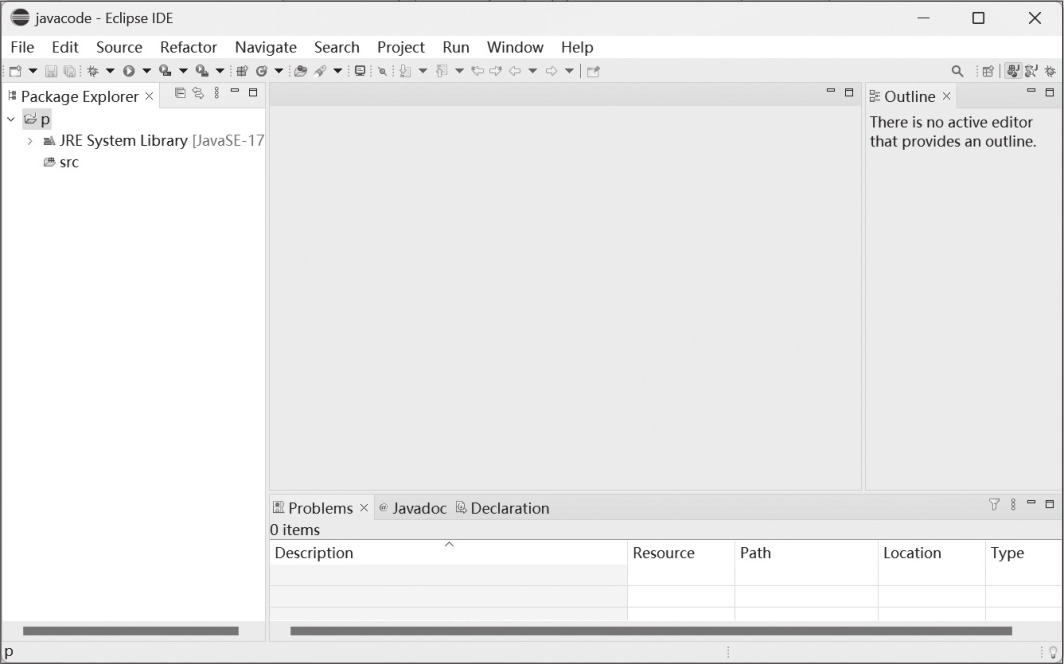This screenshot has height=664, width=1064.
Task: Select the src folder in Package Explorer
Action: [61, 162]
